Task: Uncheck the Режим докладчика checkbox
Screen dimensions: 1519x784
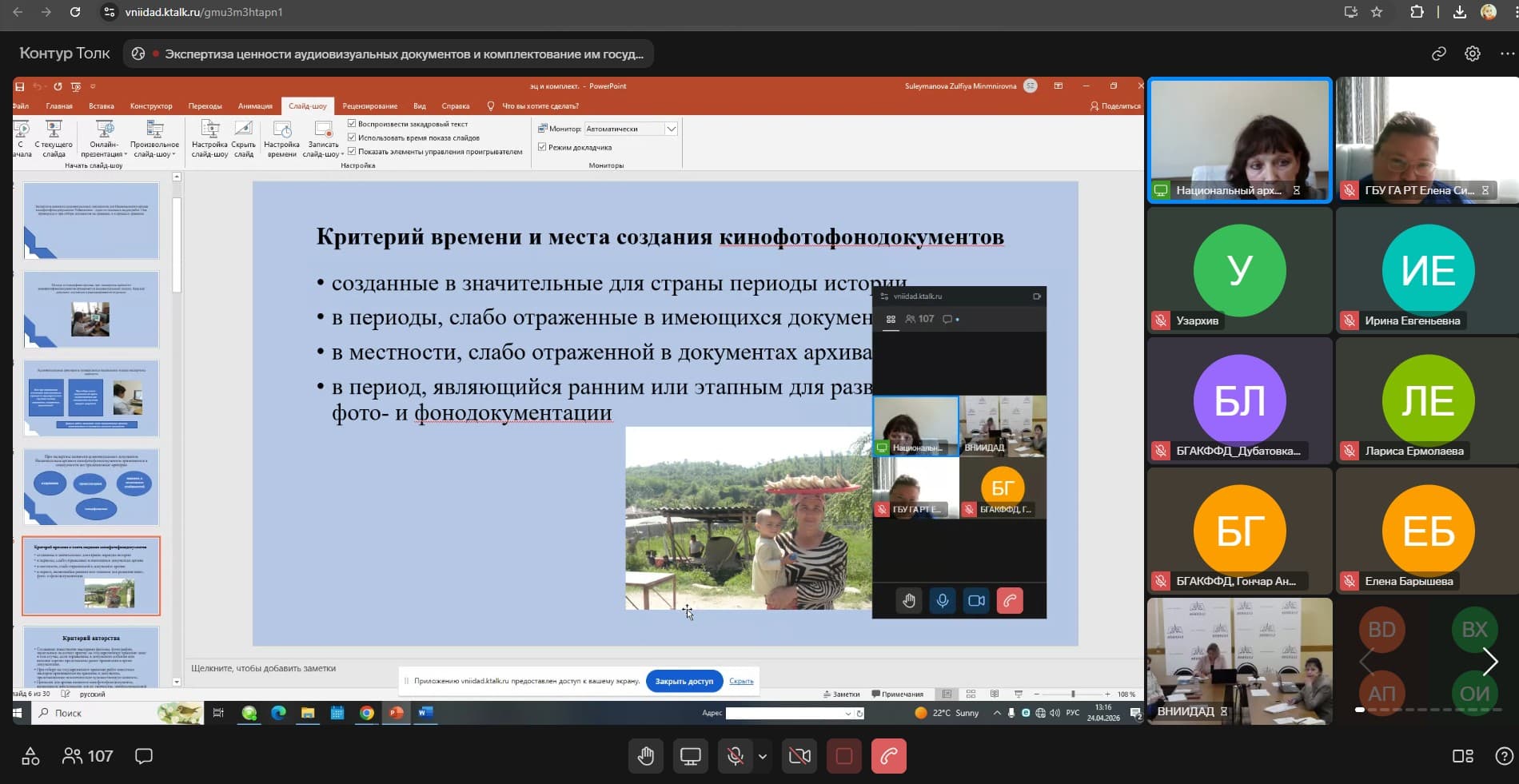Action: click(x=542, y=147)
